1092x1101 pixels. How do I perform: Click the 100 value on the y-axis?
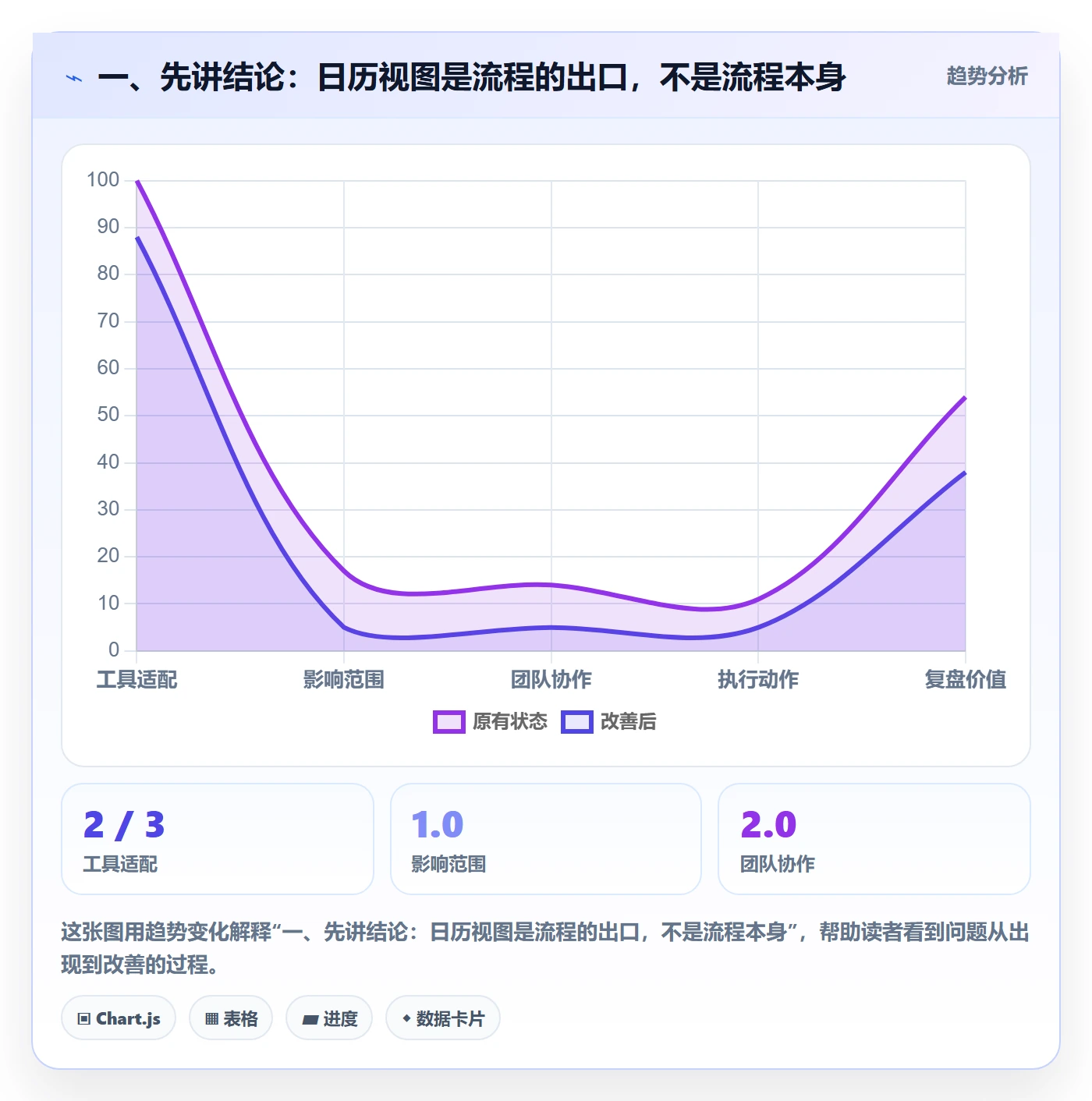tap(103, 180)
